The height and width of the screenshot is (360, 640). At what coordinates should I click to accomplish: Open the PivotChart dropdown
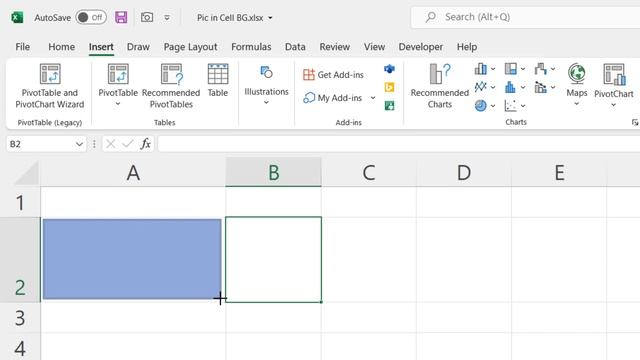pos(613,85)
